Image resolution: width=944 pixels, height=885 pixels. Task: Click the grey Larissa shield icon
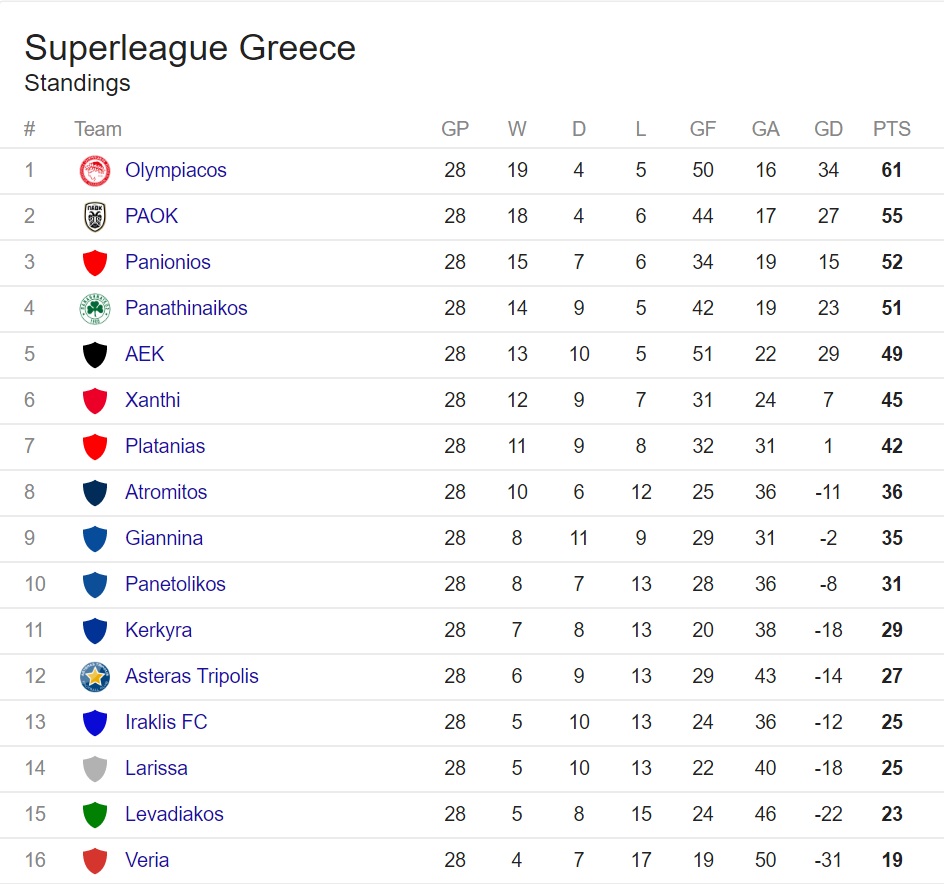click(x=95, y=769)
